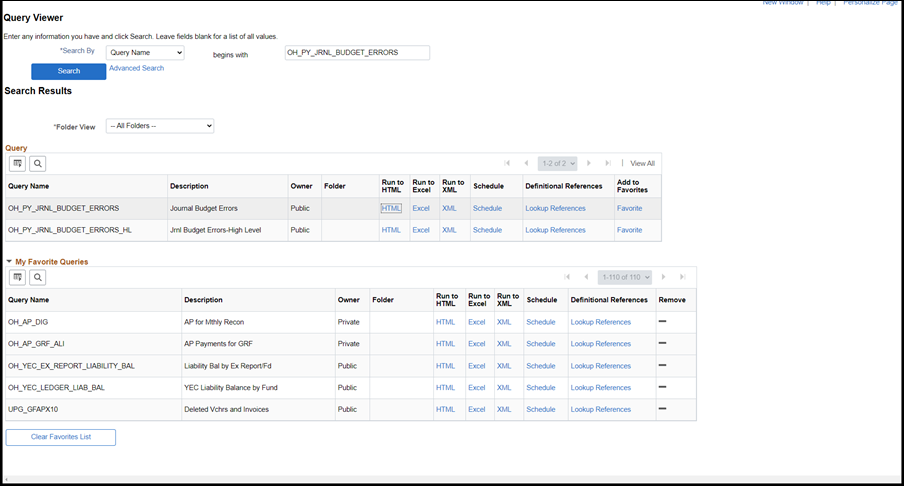Open the Advanced Search link
Image resolution: width=904 pixels, height=486 pixels.
[137, 68]
